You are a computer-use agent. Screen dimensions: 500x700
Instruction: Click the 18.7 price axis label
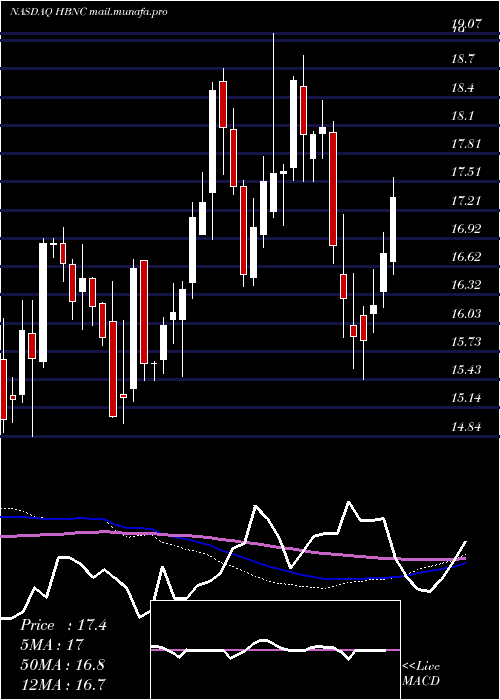[463, 59]
